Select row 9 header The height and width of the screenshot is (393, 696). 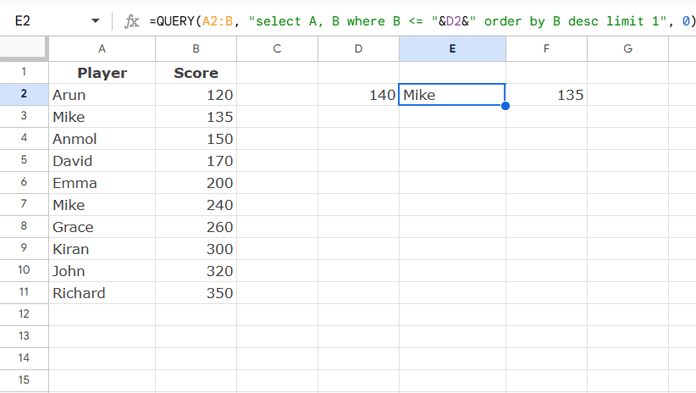[x=24, y=249]
